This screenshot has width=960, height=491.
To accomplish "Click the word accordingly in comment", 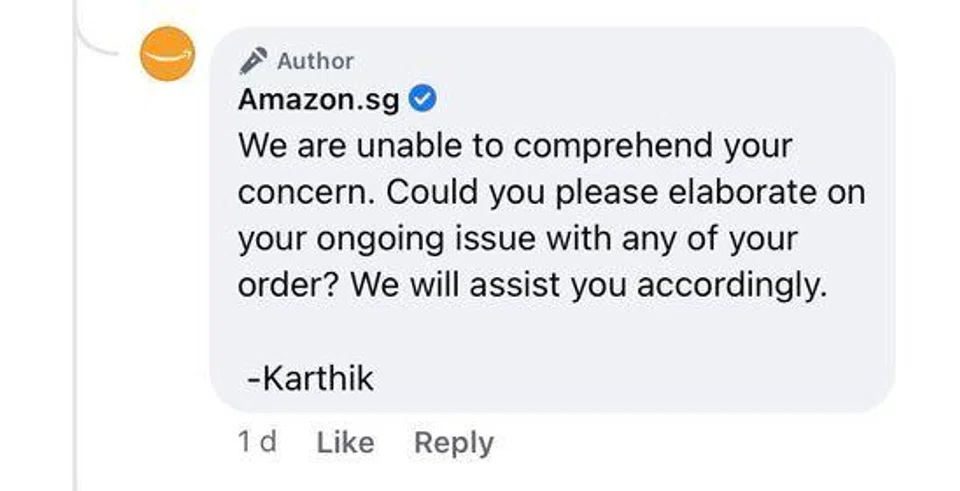I will [728, 285].
